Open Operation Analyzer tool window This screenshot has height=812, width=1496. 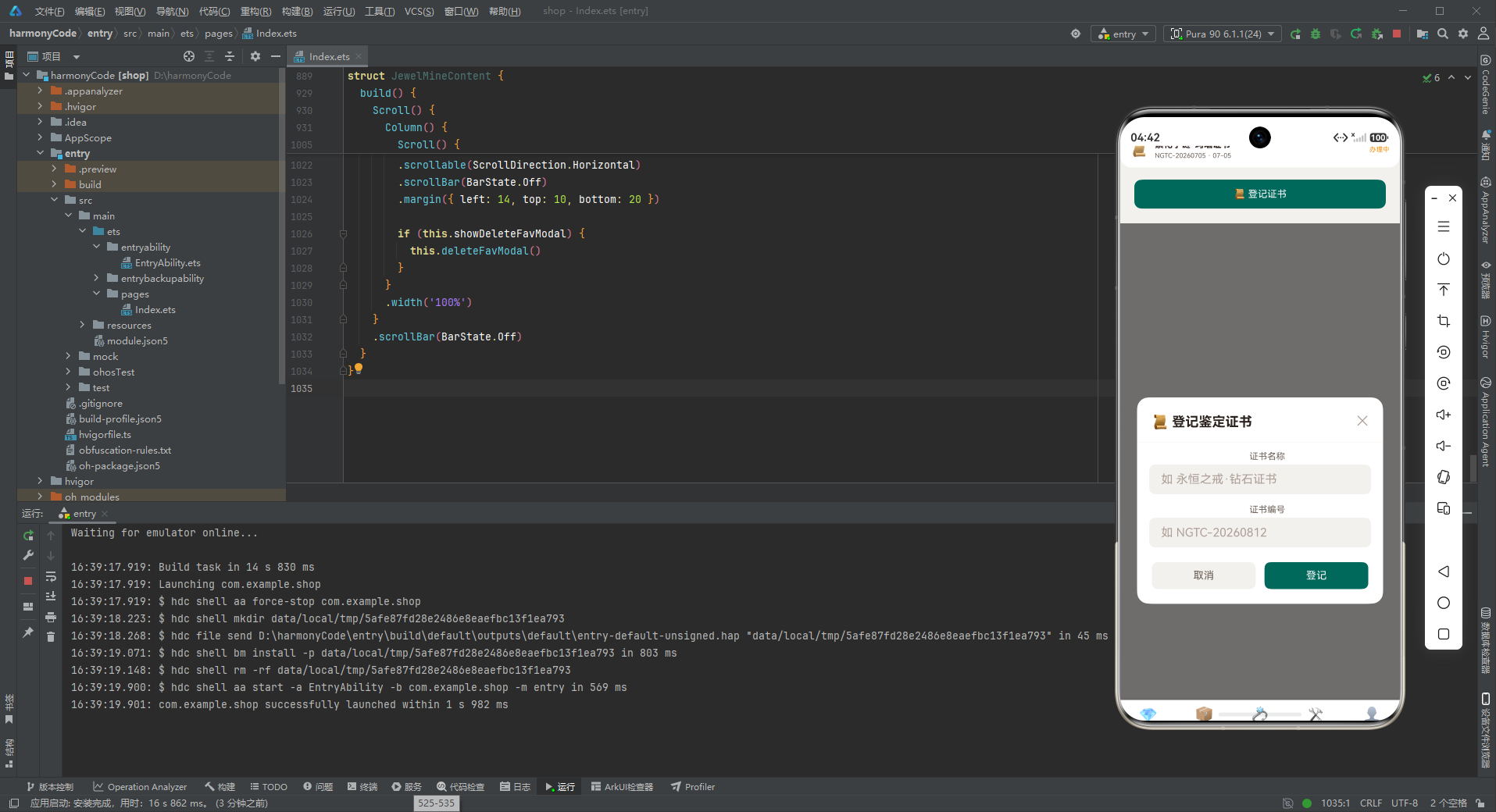(140, 787)
